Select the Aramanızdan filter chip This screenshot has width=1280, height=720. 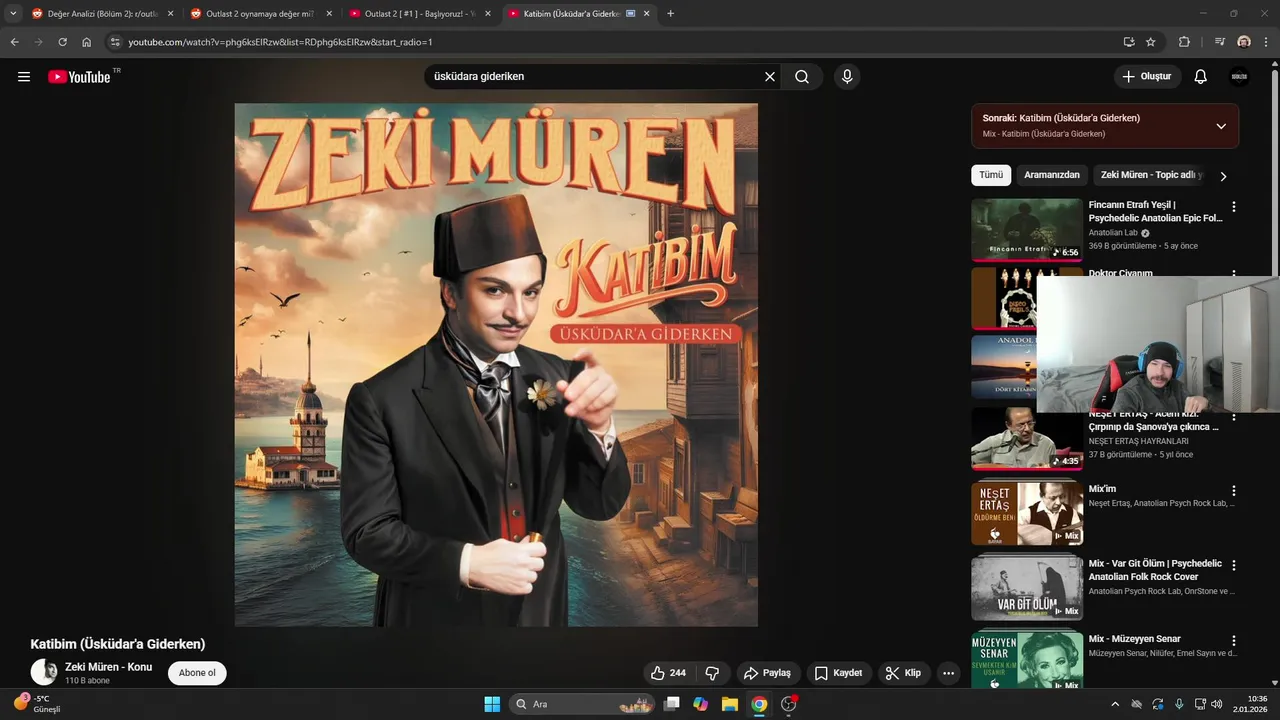click(x=1052, y=175)
